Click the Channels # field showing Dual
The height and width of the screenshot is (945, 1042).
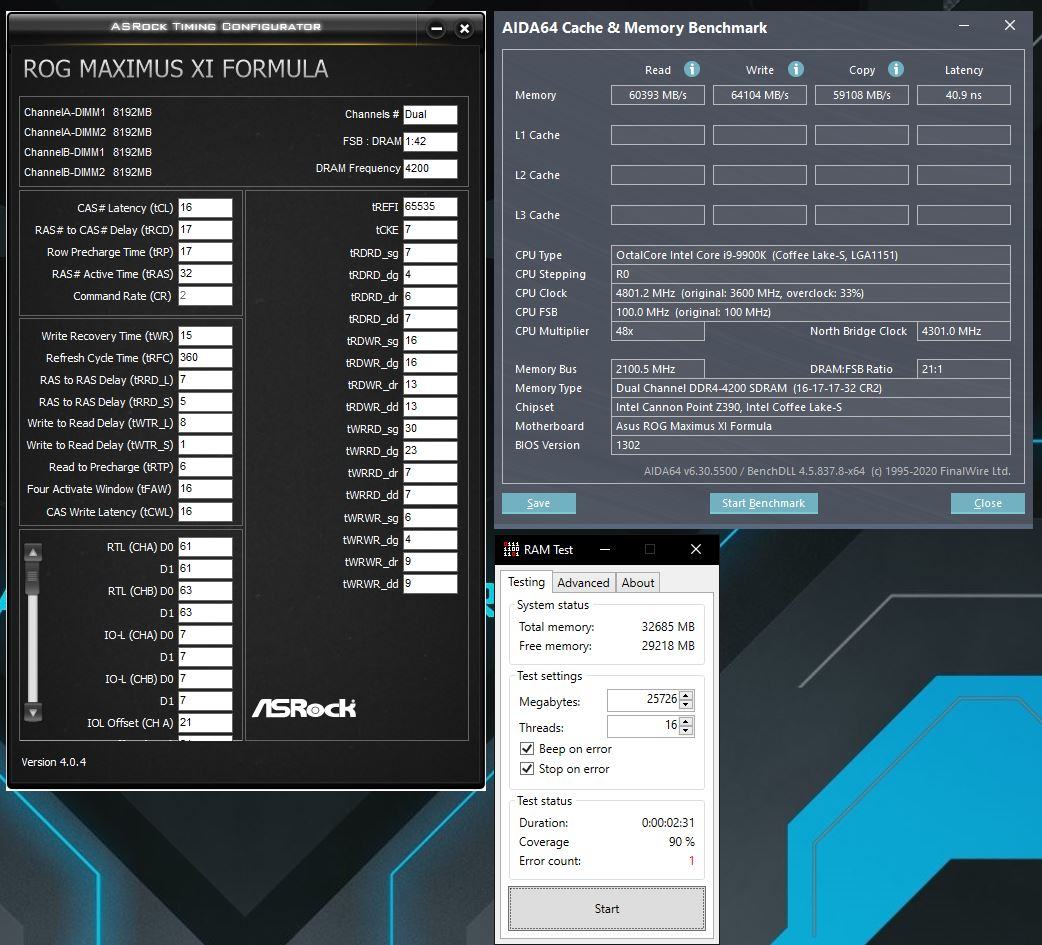(x=430, y=114)
